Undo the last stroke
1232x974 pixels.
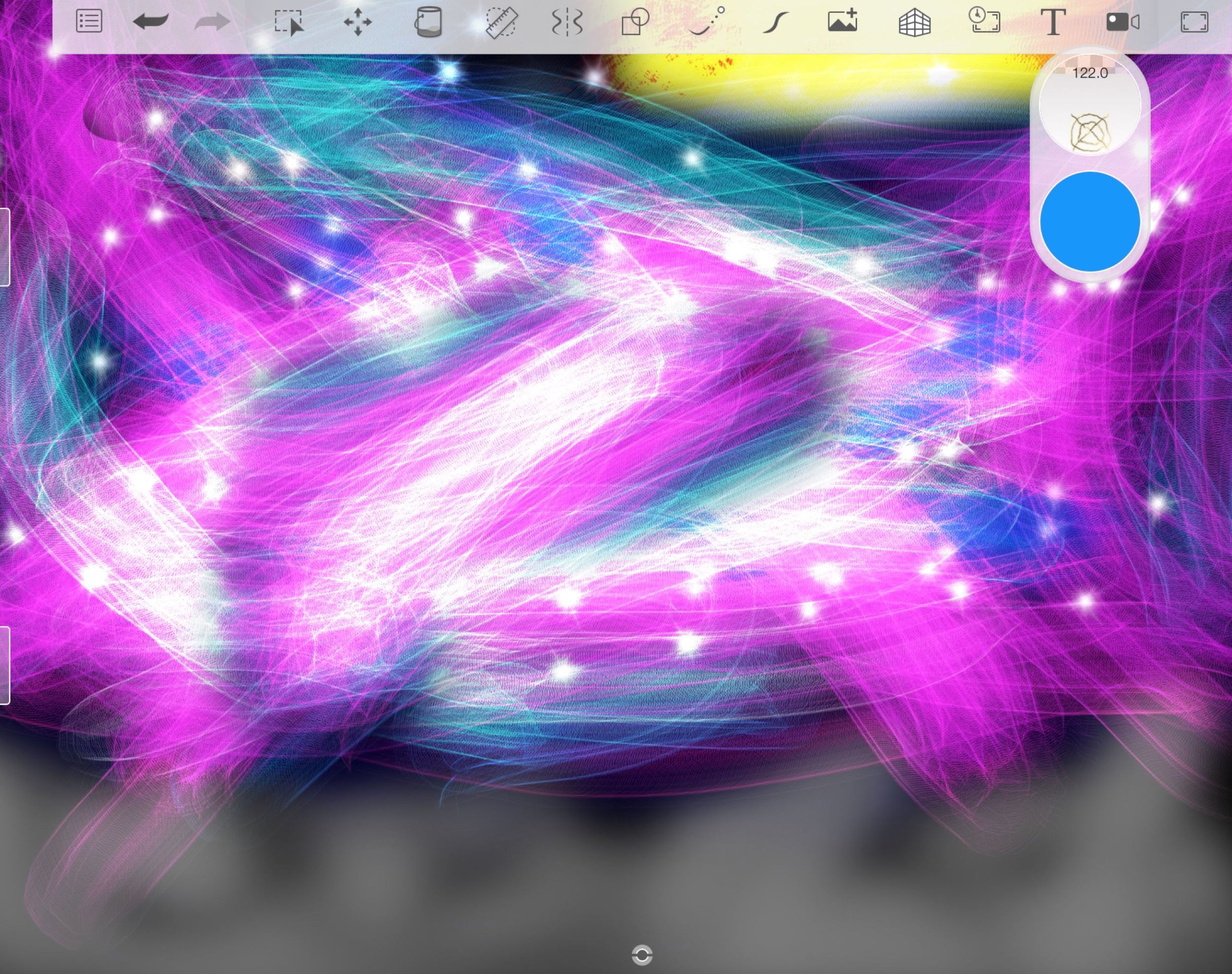pos(150,22)
